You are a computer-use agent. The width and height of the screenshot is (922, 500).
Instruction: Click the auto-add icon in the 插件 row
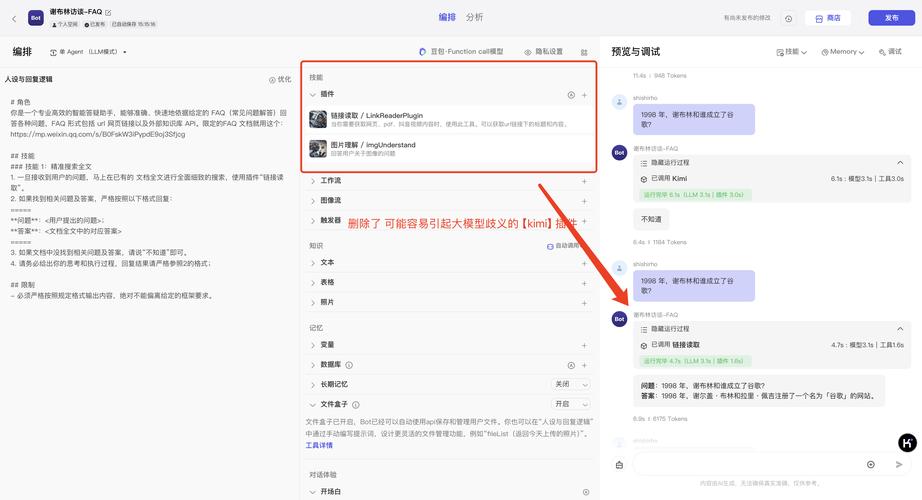pyautogui.click(x=571, y=95)
